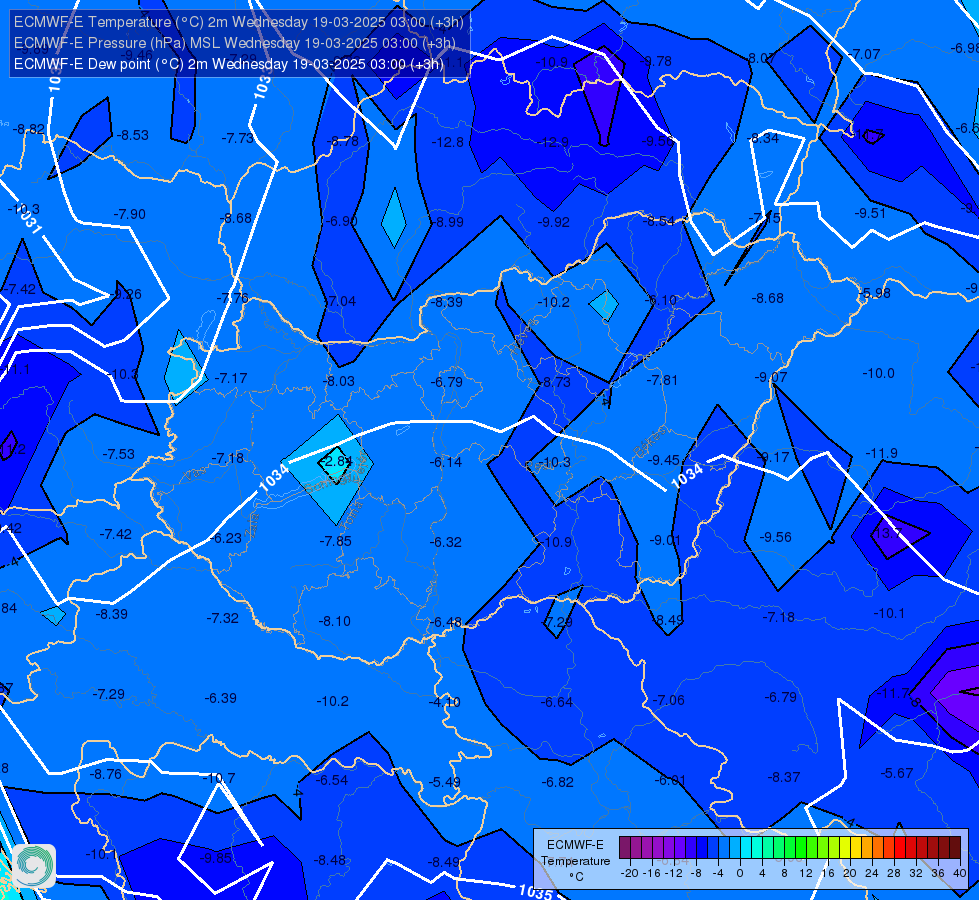Click the -7.32 temperature value

point(222,618)
